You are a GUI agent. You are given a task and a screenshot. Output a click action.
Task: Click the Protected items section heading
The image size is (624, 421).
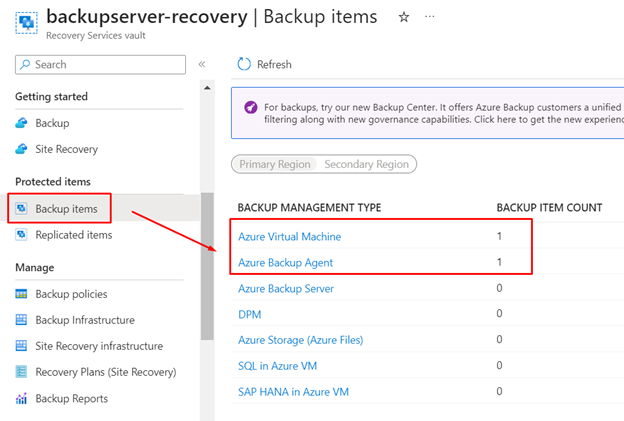pyautogui.click(x=53, y=182)
